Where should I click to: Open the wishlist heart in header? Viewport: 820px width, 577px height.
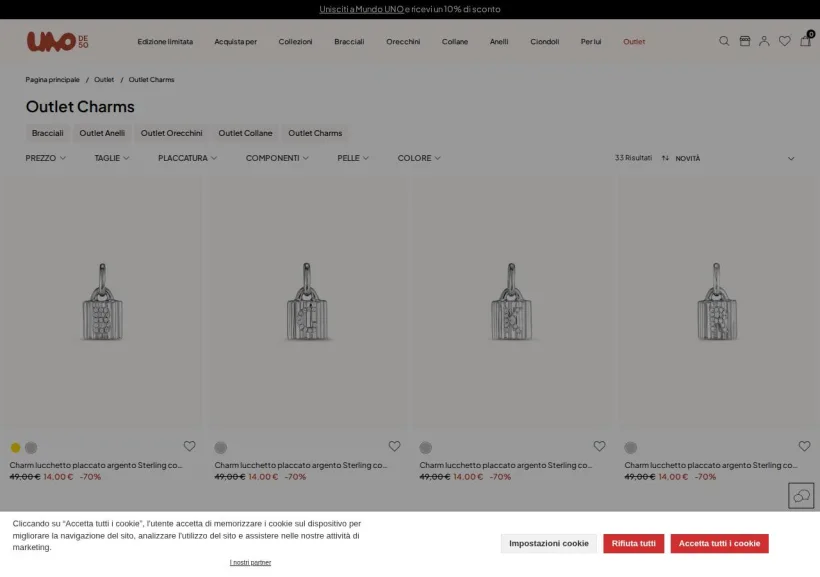[x=784, y=41]
